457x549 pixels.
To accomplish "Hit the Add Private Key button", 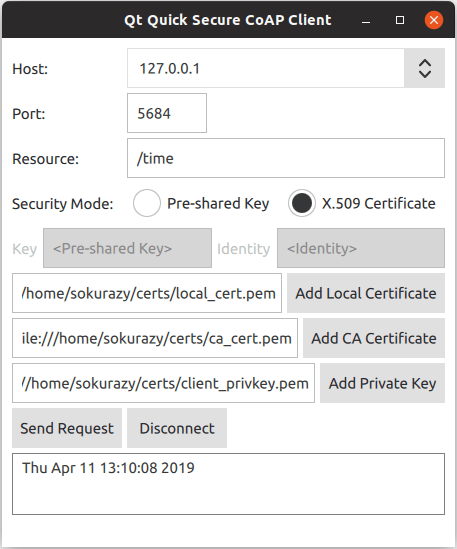I will pyautogui.click(x=382, y=383).
